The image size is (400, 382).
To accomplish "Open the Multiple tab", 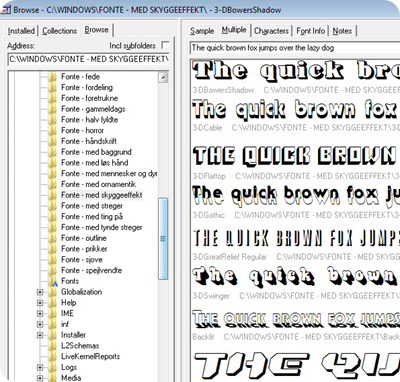I will [x=234, y=30].
